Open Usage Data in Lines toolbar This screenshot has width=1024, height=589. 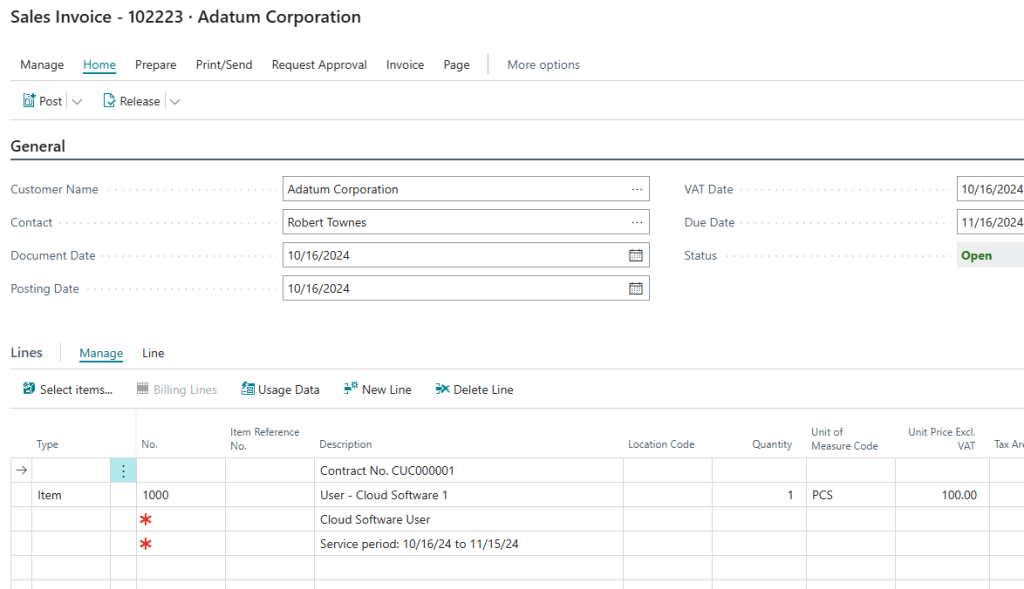(280, 389)
